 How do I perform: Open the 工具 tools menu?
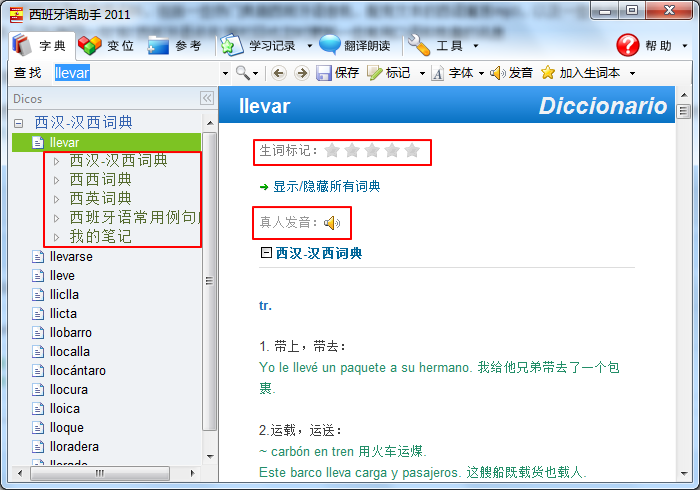pyautogui.click(x=436, y=46)
